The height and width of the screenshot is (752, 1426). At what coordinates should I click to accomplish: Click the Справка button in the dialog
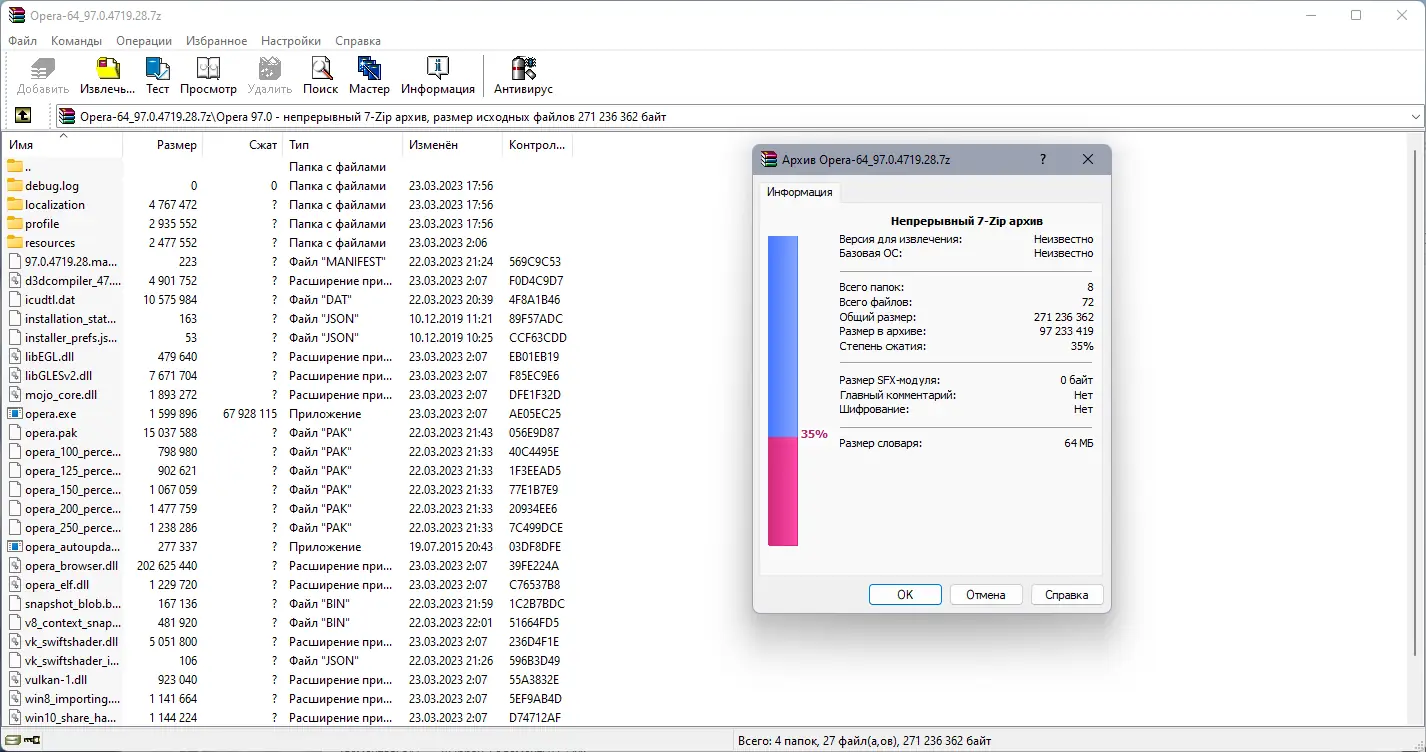[1066, 594]
